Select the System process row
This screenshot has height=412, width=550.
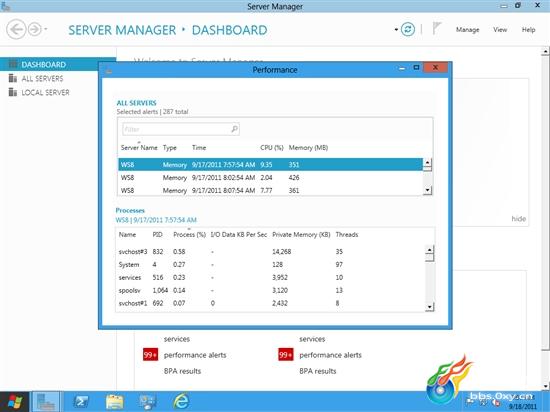click(270, 265)
